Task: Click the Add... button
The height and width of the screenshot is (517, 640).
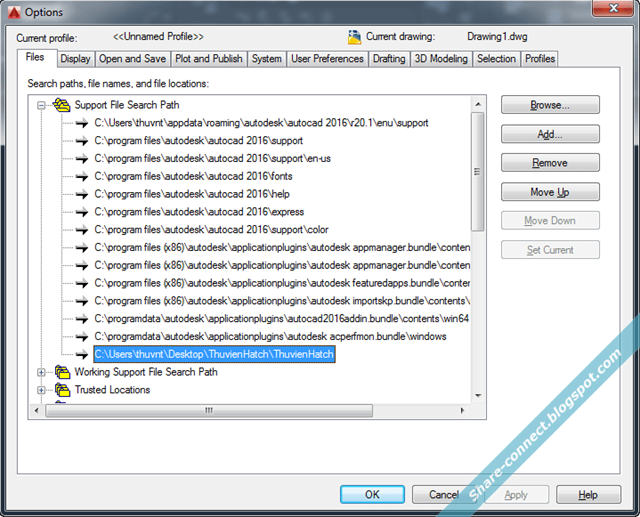Action: (x=550, y=134)
